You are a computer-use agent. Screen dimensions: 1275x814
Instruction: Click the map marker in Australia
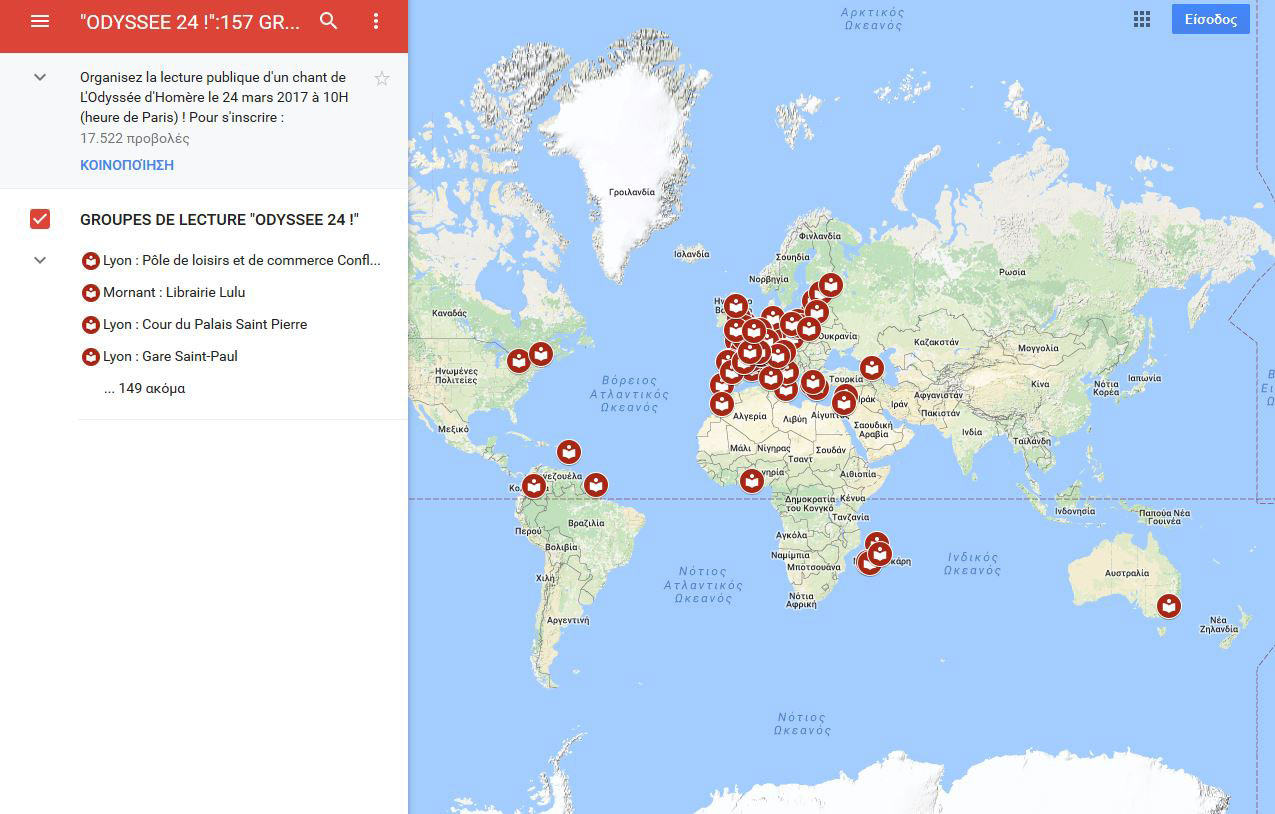pos(1168,605)
